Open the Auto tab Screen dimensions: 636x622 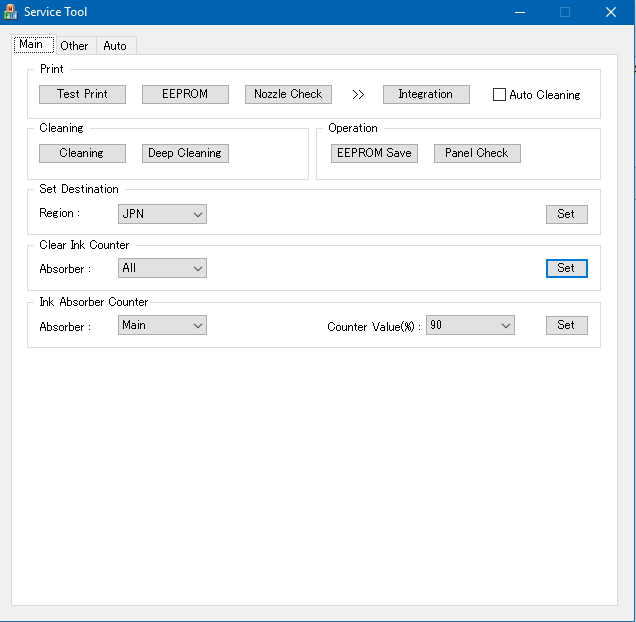click(115, 45)
